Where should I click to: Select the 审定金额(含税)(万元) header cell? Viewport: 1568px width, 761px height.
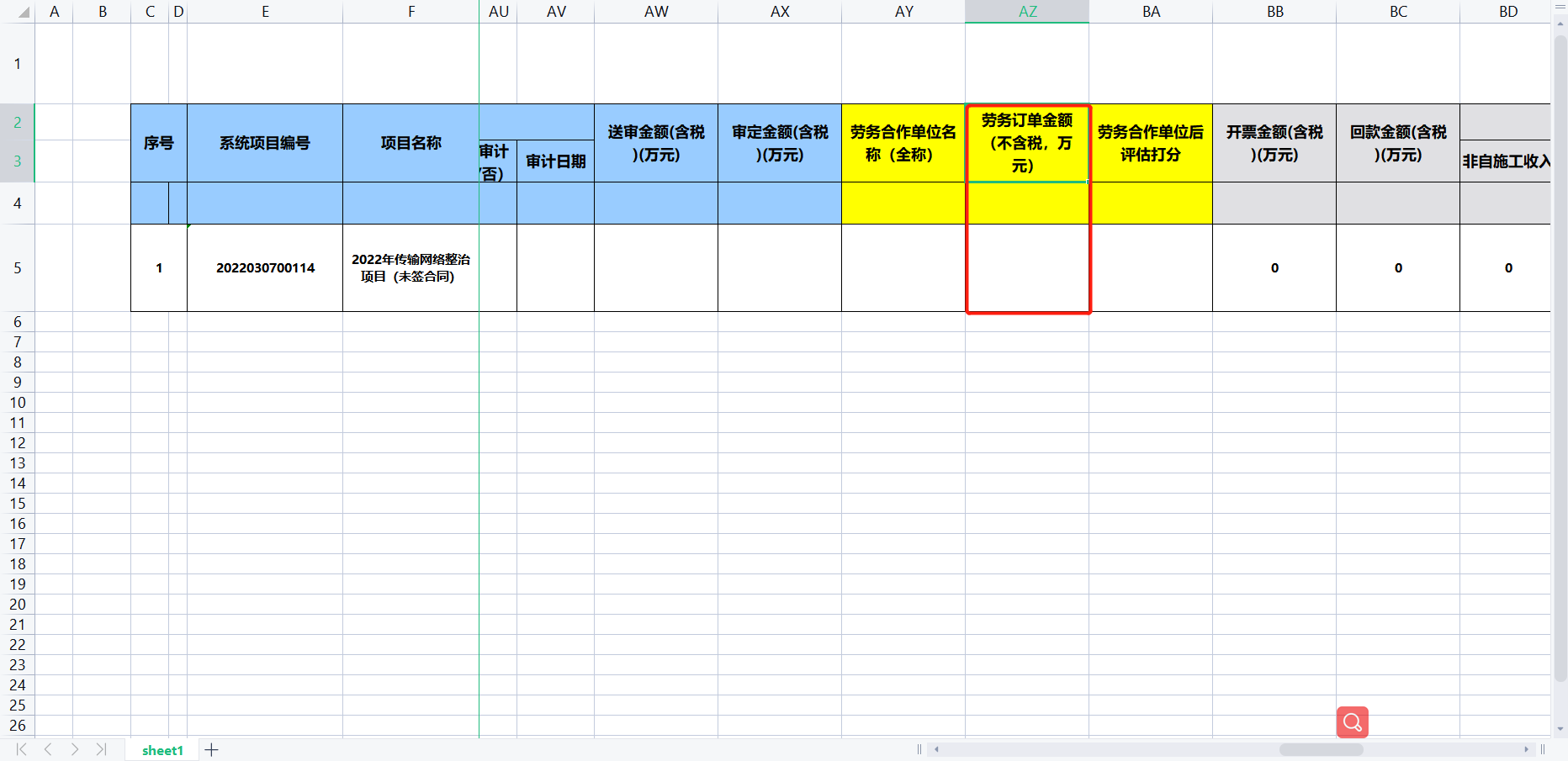pos(780,143)
